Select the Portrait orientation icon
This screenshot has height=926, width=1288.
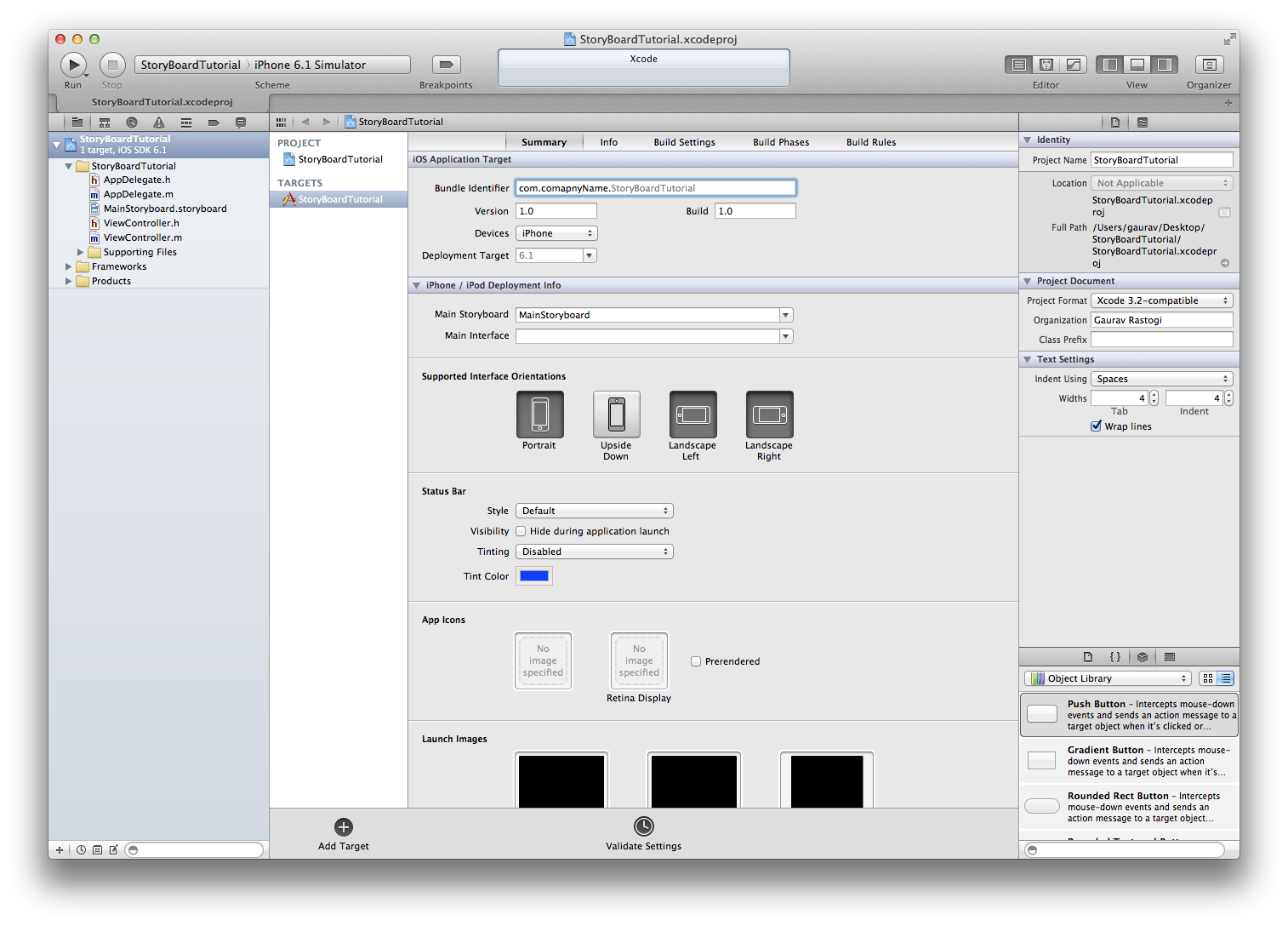539,414
